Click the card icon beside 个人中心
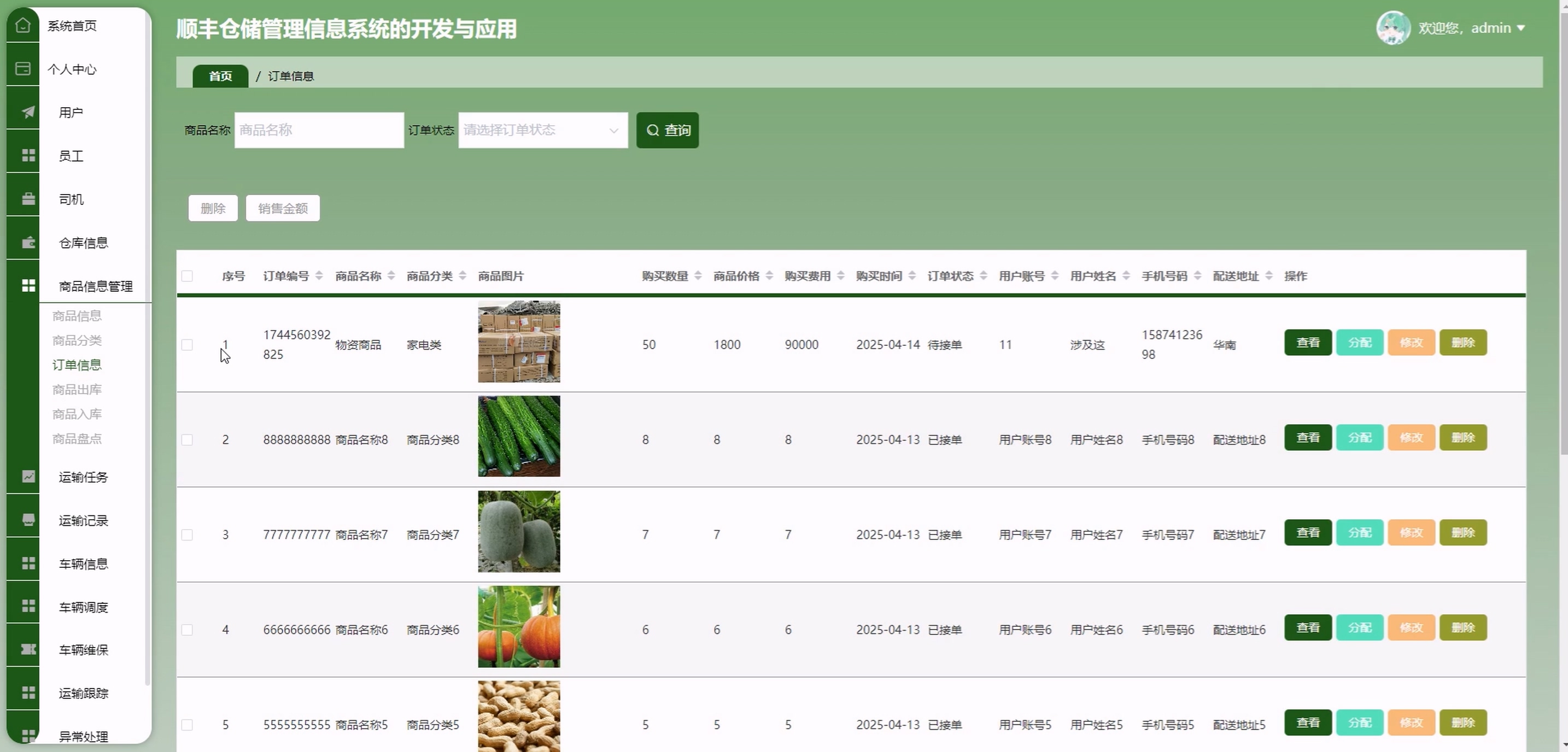 pyautogui.click(x=22, y=69)
